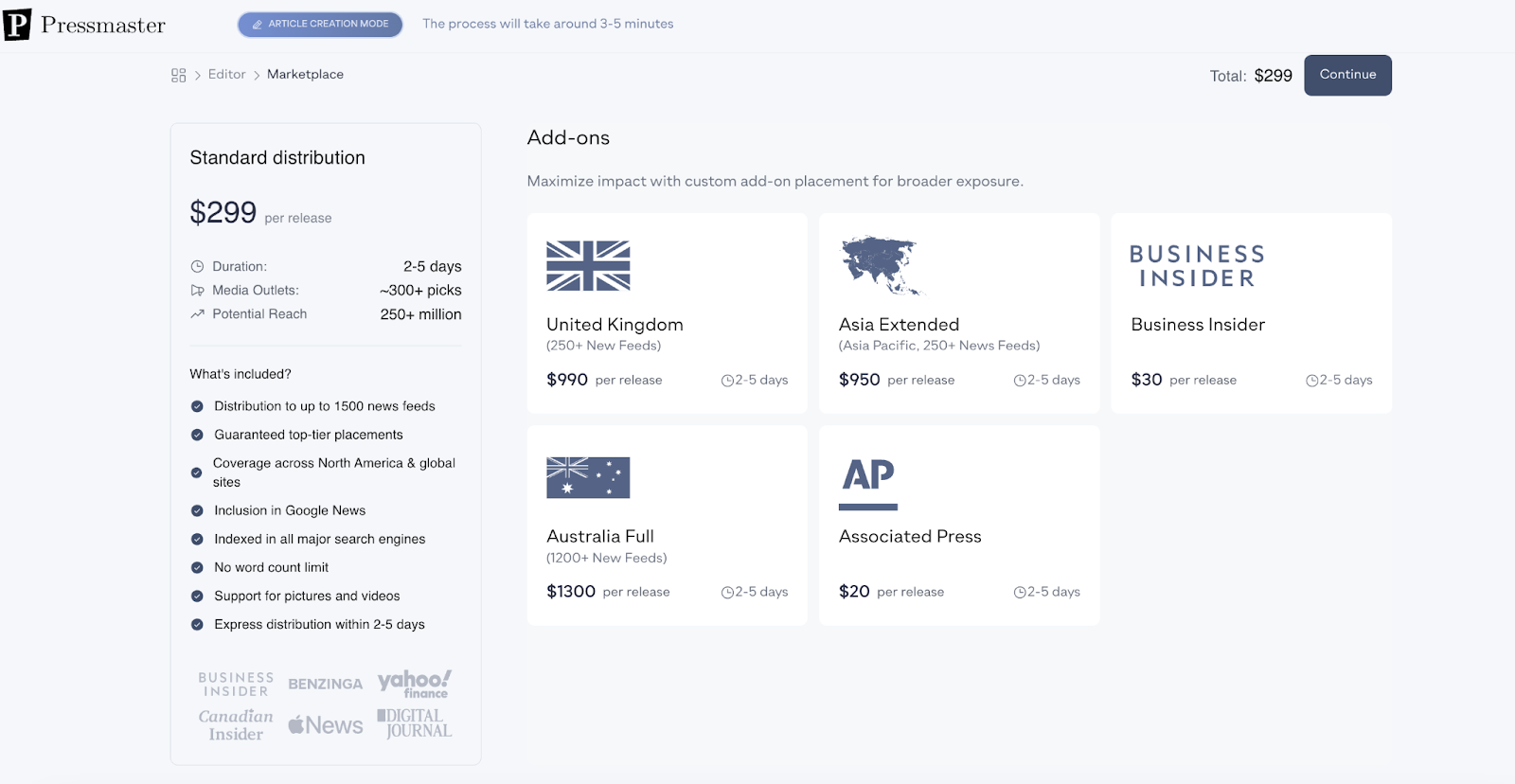Click the Business Insider logo add-on
This screenshot has width=1515, height=784.
pos(1197,266)
